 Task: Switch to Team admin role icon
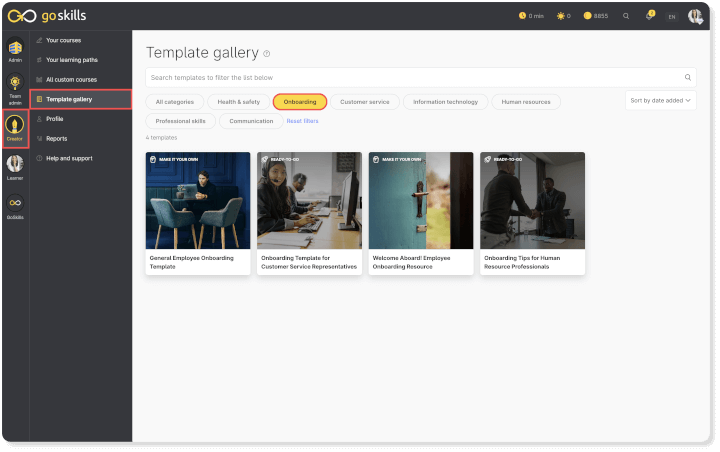15,84
